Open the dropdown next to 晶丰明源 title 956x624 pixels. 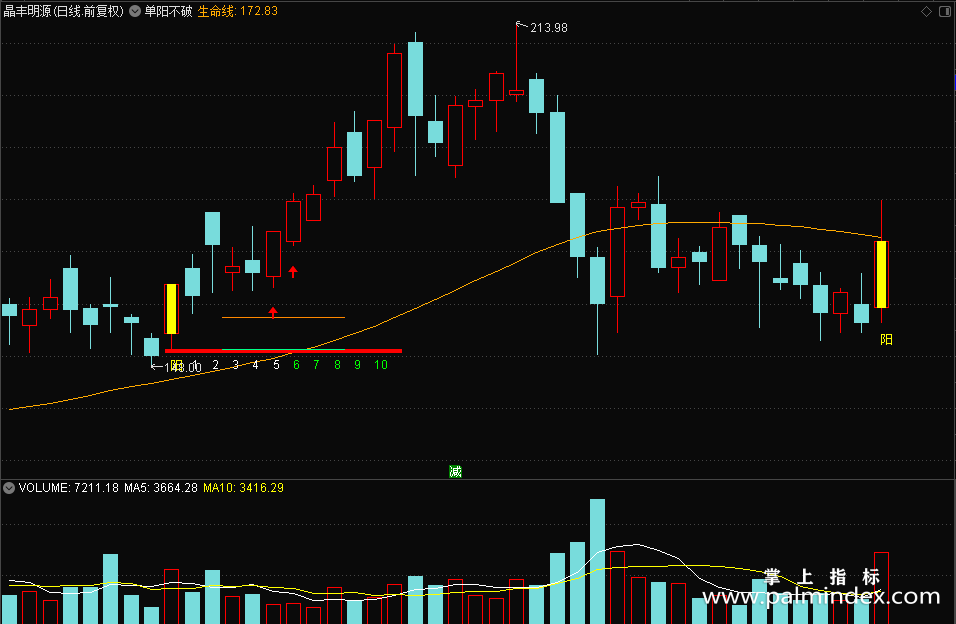pyautogui.click(x=135, y=11)
